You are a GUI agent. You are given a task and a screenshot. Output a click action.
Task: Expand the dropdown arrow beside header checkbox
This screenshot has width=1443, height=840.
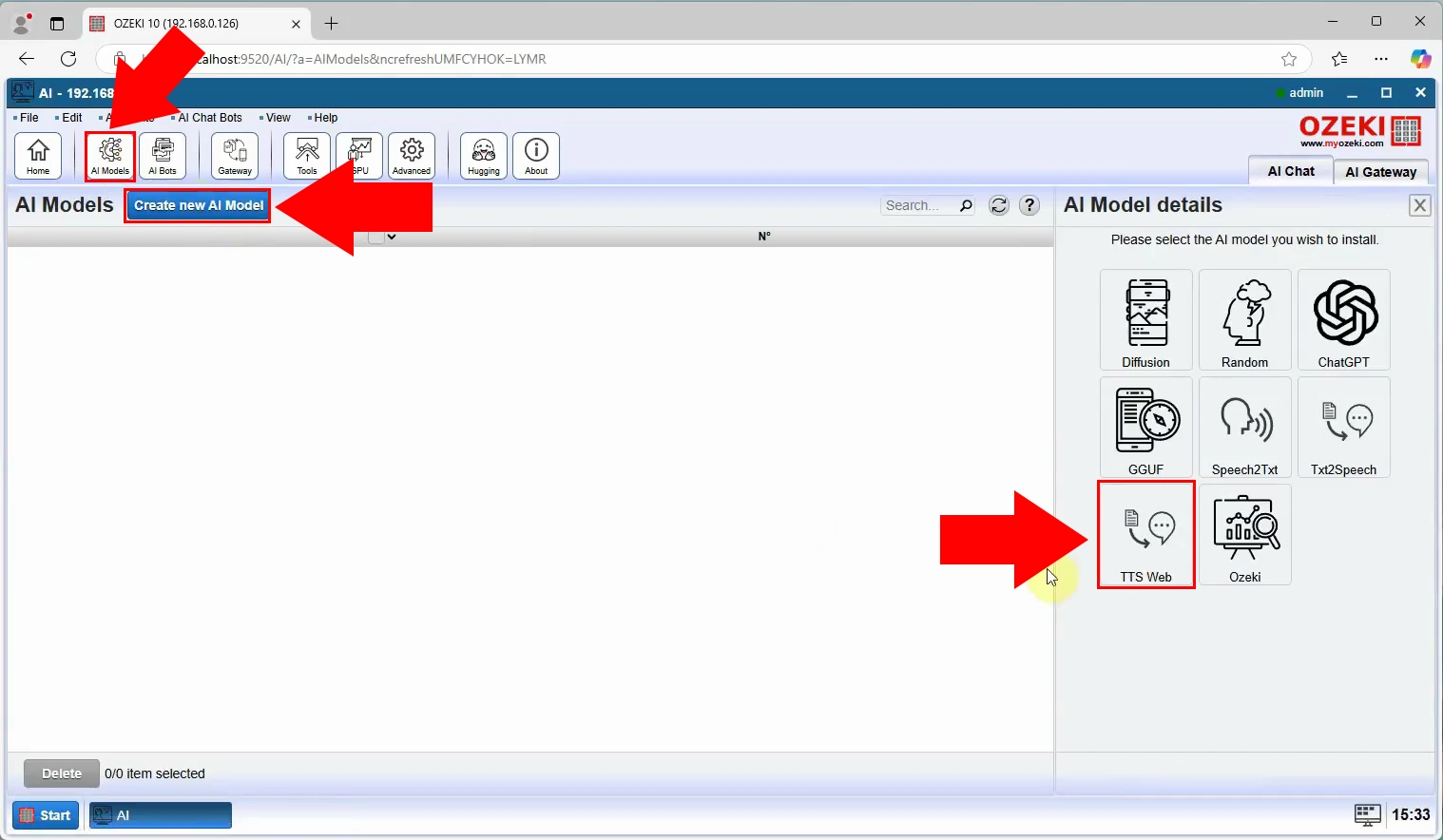pyautogui.click(x=392, y=237)
